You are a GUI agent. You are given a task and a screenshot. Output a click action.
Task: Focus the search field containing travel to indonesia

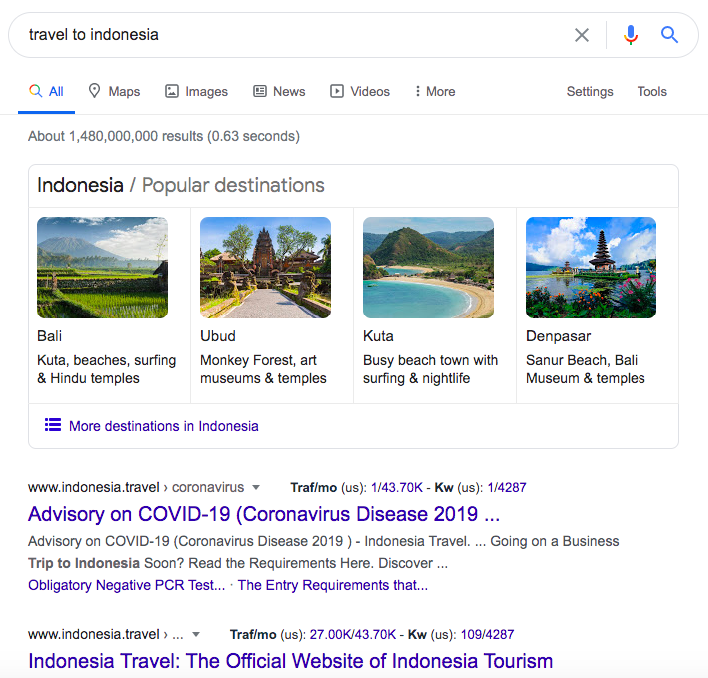[290, 35]
